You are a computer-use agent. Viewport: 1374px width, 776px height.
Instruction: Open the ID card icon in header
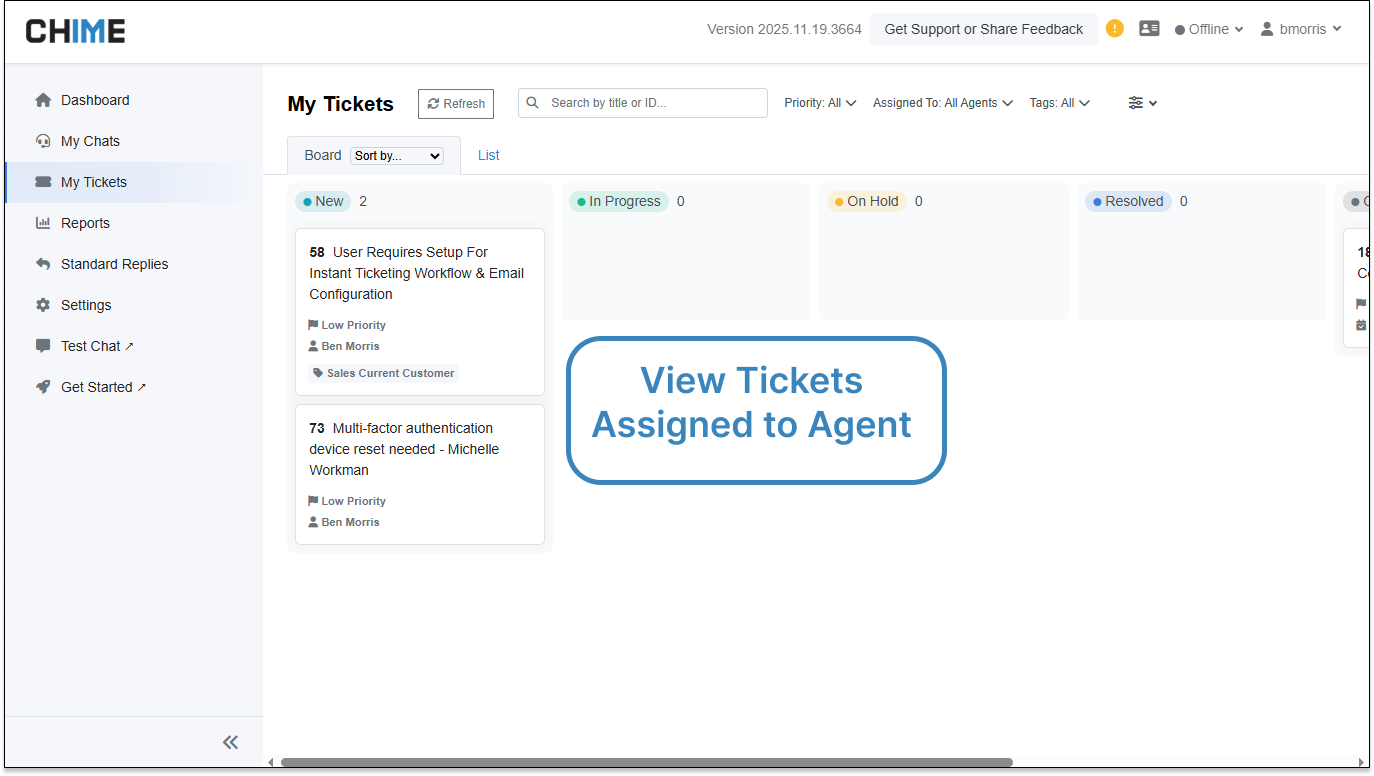(x=1149, y=29)
